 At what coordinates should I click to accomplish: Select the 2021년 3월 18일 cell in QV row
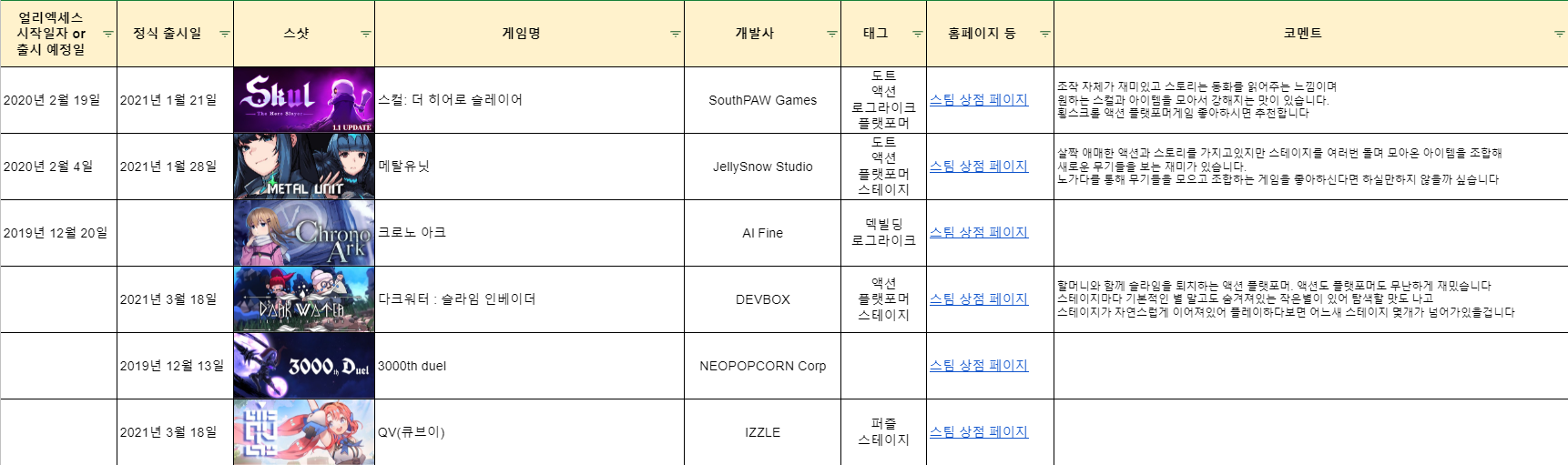coord(168,432)
